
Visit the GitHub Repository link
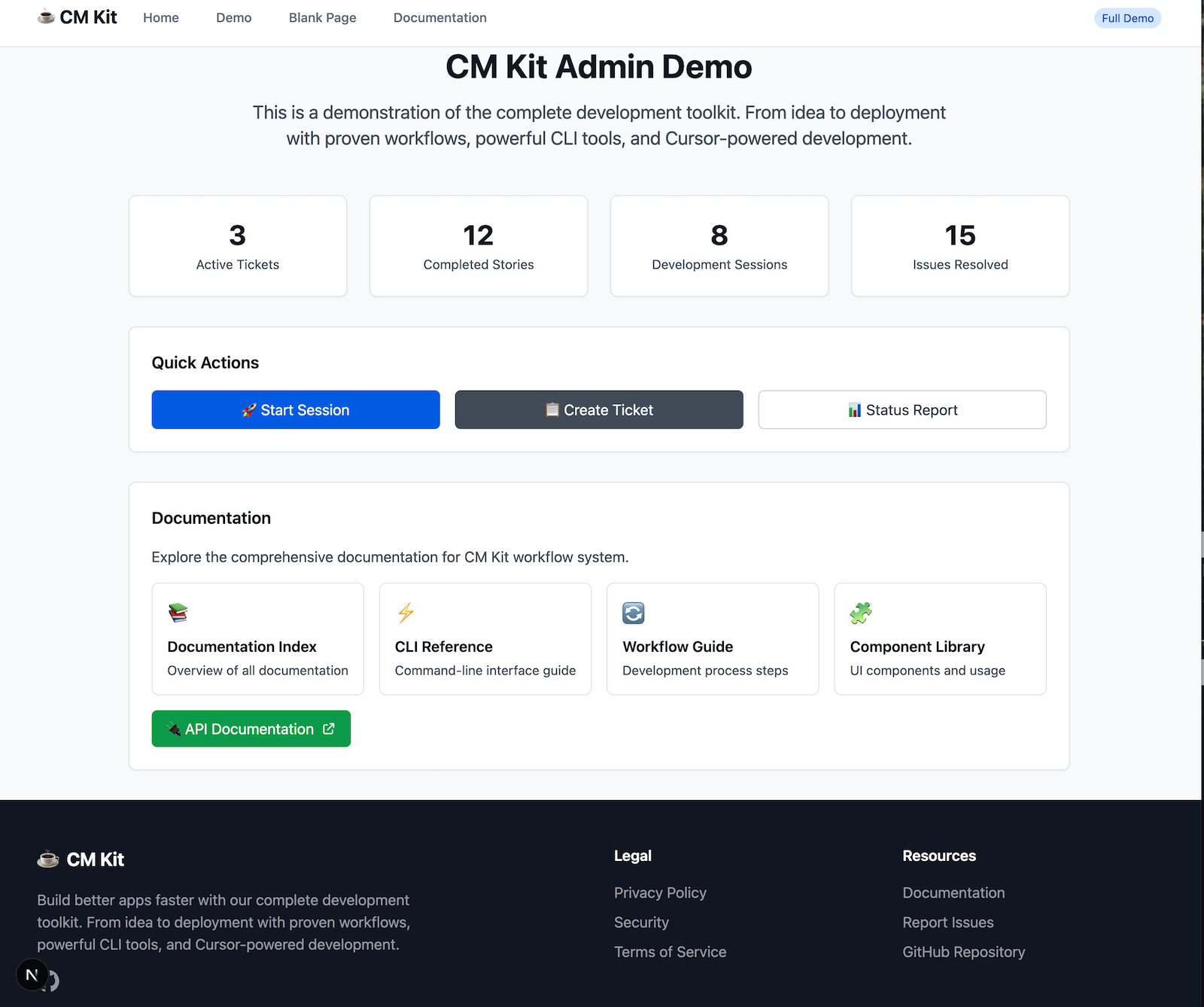pyautogui.click(x=963, y=952)
